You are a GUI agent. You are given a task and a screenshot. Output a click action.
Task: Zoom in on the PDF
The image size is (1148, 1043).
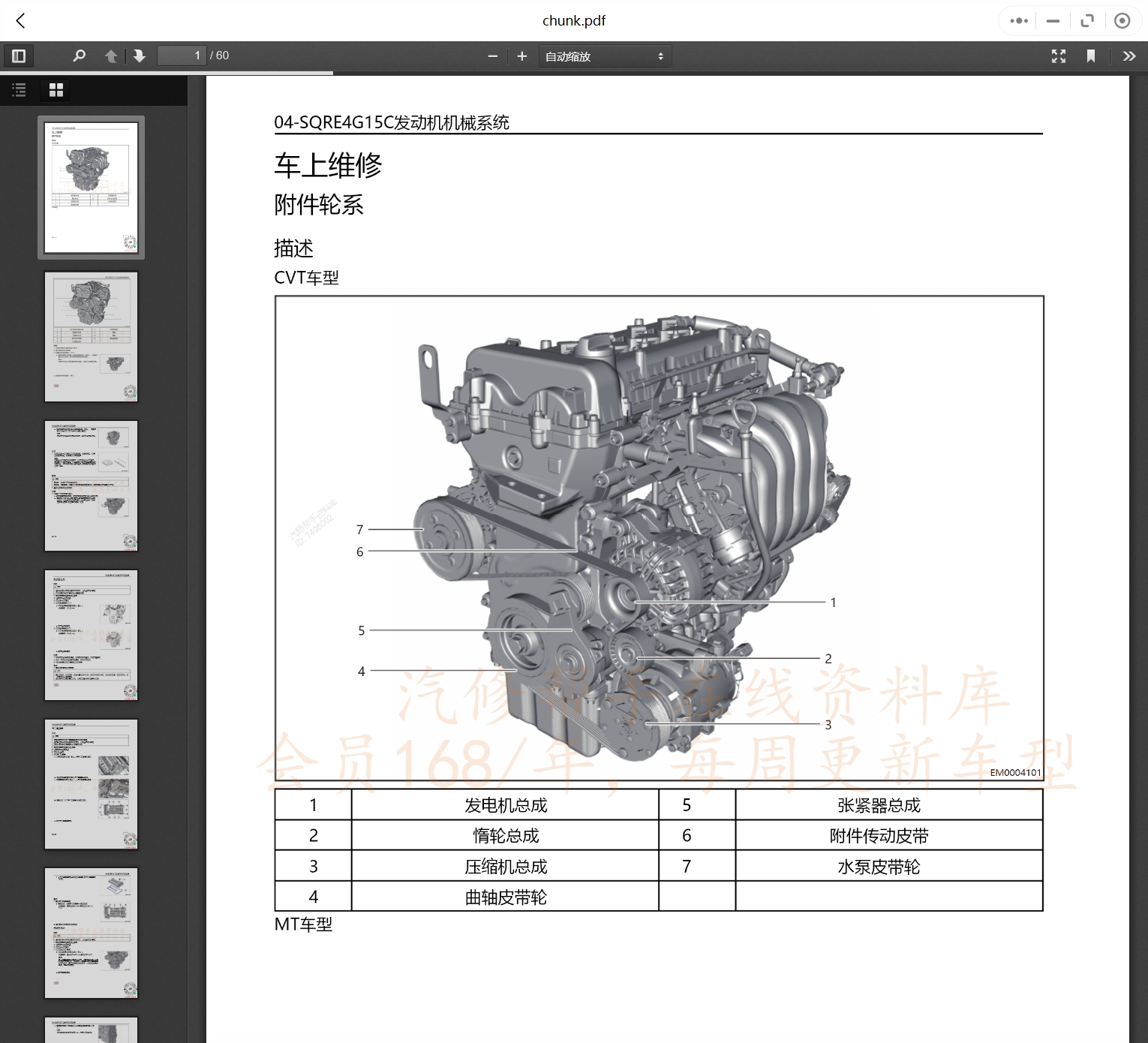point(521,56)
